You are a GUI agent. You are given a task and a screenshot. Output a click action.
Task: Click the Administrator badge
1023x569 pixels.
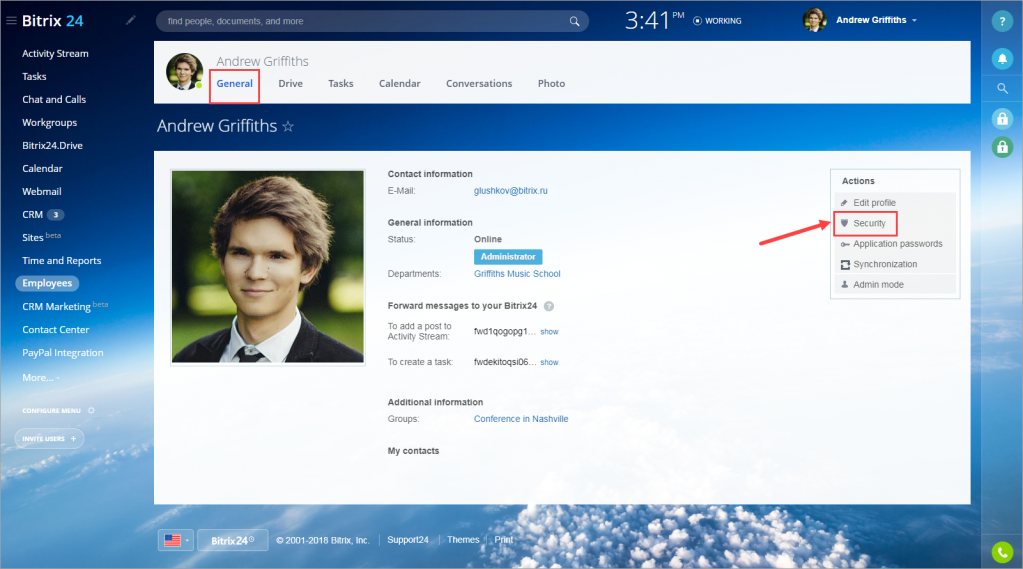(x=508, y=256)
